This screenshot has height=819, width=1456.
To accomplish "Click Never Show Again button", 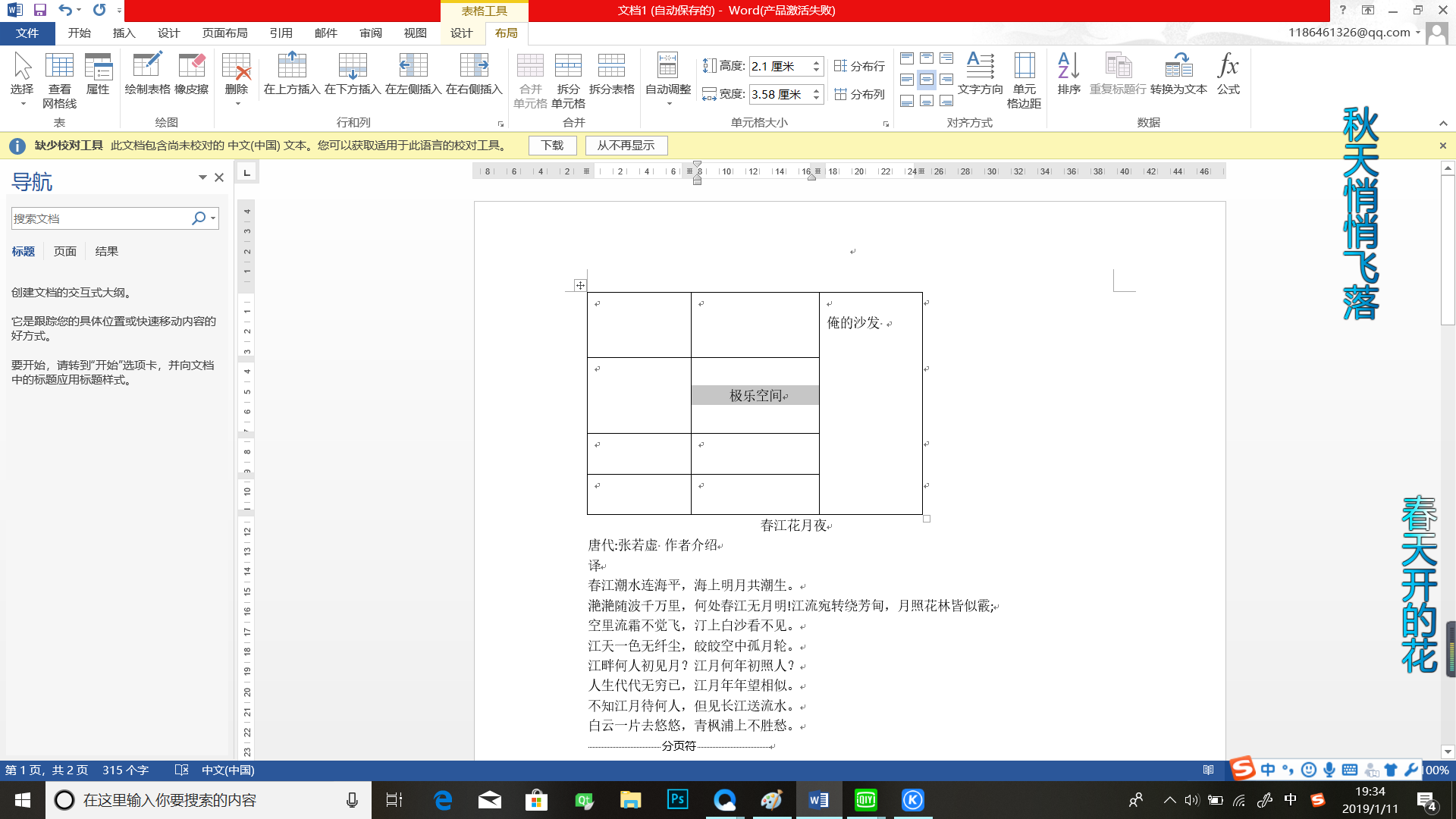I will pos(626,146).
